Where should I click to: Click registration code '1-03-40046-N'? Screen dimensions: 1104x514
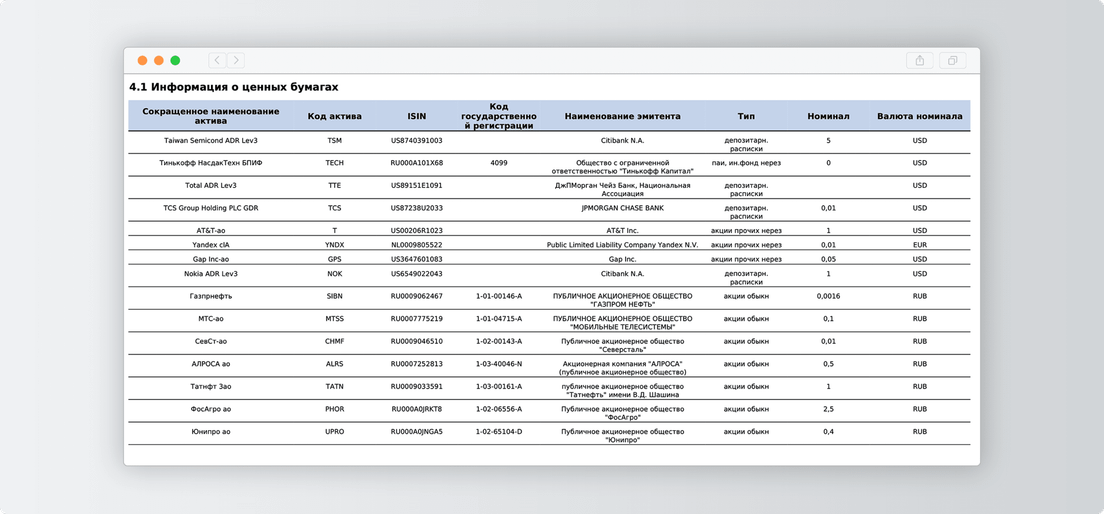click(x=499, y=364)
